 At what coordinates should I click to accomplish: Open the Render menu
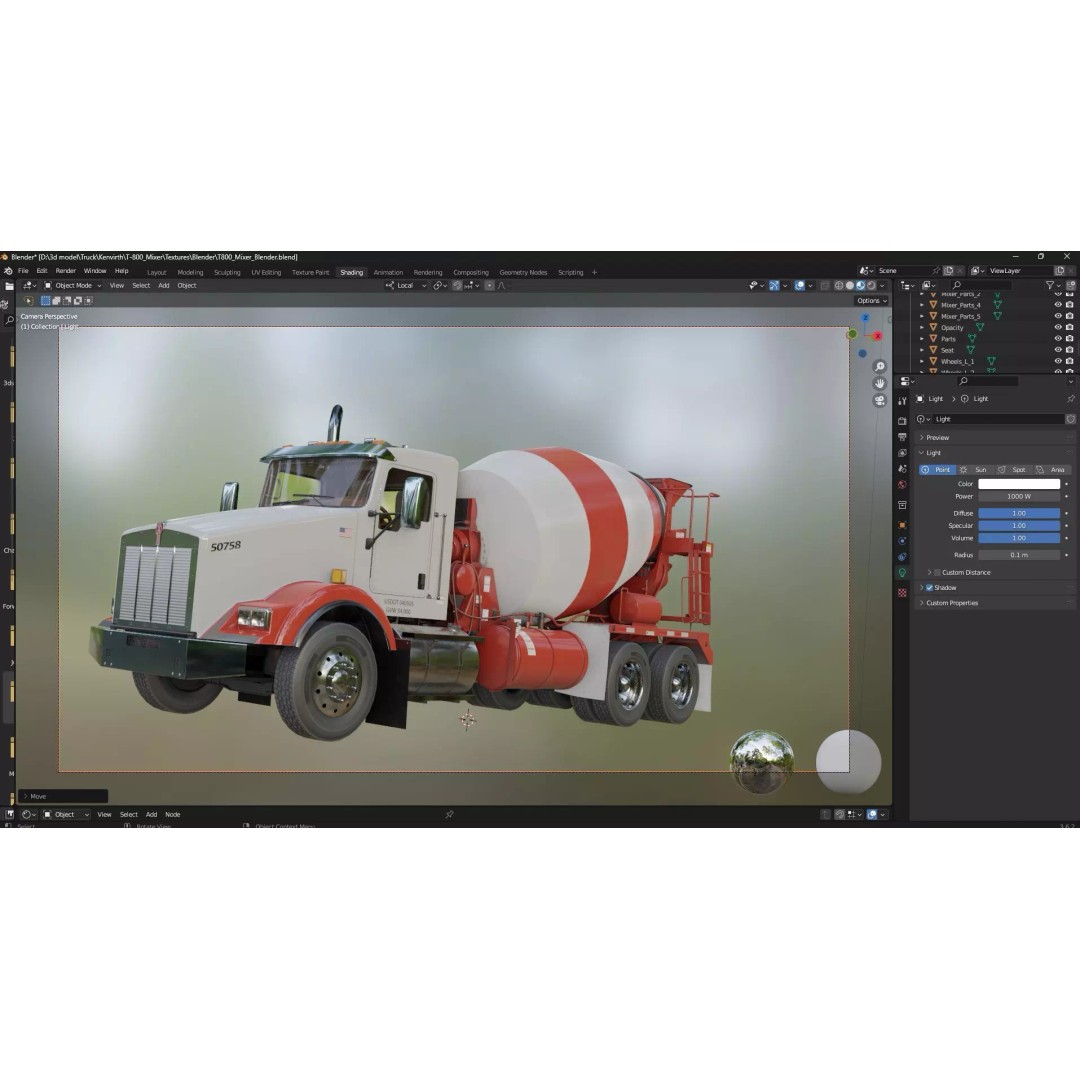65,271
